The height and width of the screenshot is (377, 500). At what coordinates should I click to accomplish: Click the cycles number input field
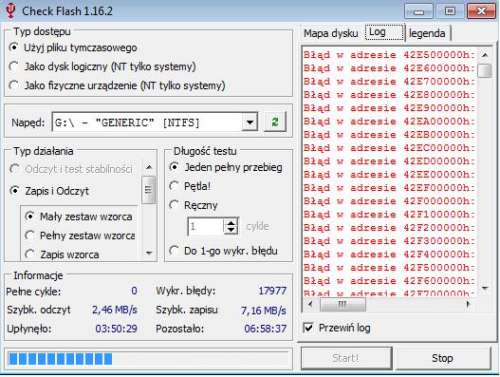[206, 226]
